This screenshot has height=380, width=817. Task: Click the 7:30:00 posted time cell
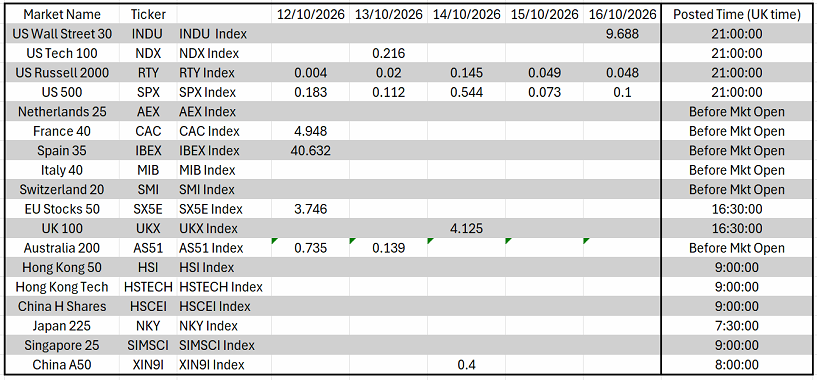[x=737, y=326]
